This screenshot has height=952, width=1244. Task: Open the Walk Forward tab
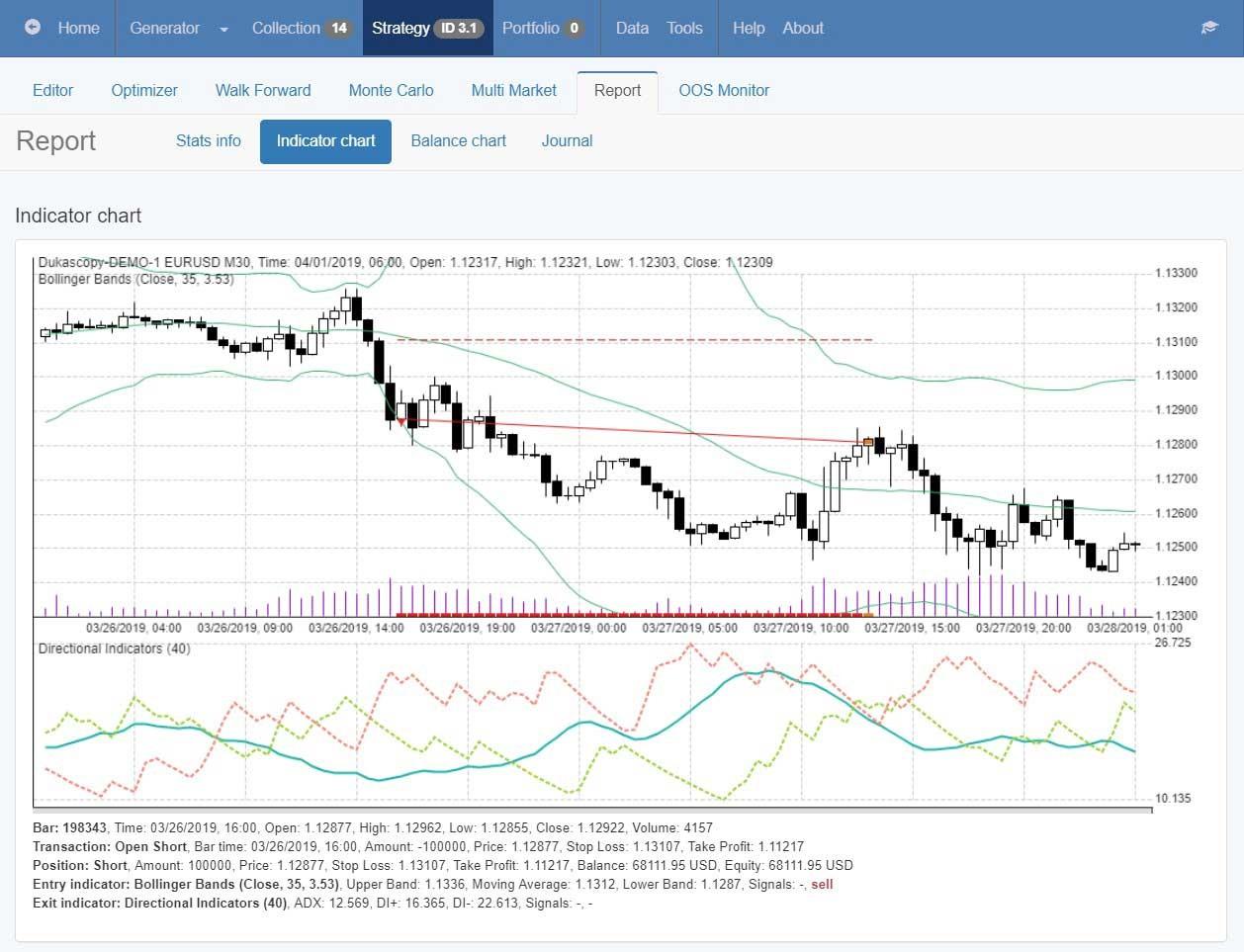pyautogui.click(x=263, y=90)
